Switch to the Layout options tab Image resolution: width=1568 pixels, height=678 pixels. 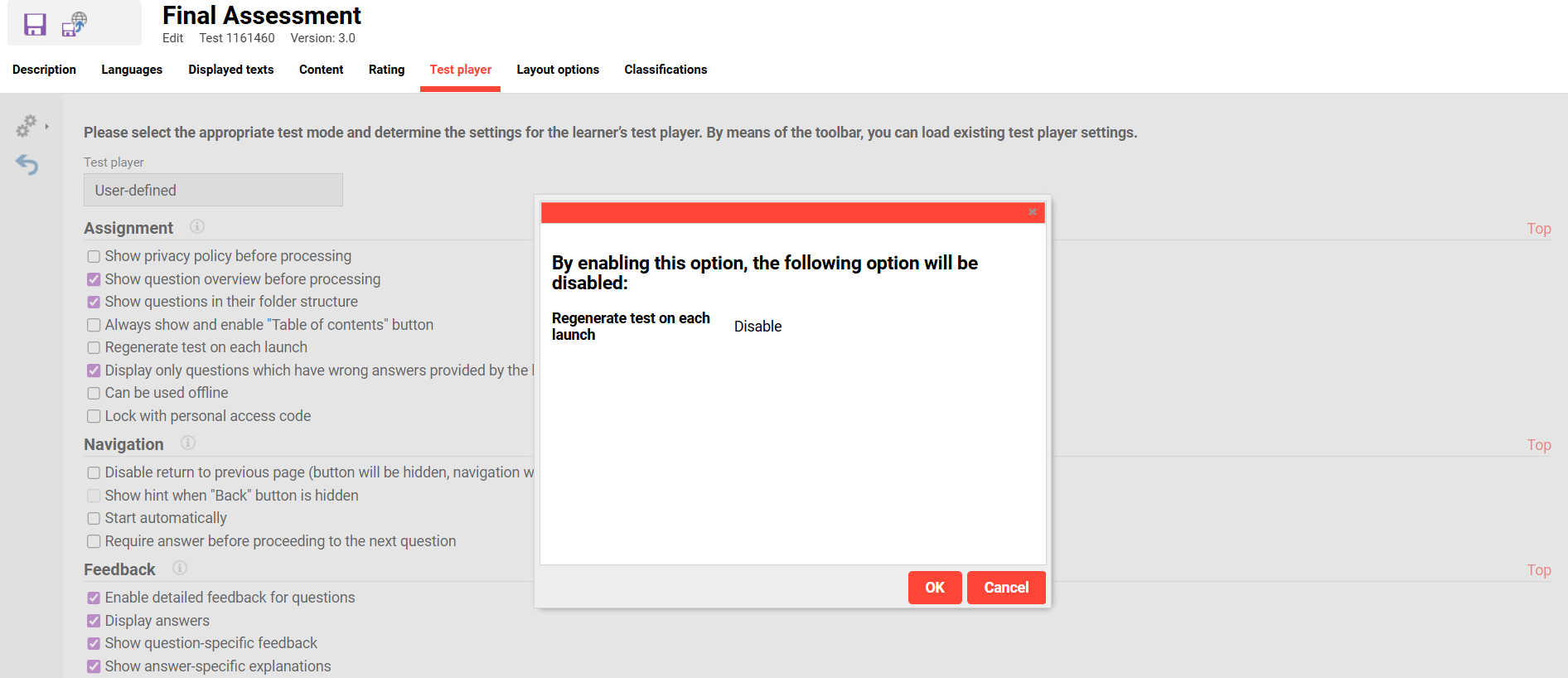coord(558,70)
